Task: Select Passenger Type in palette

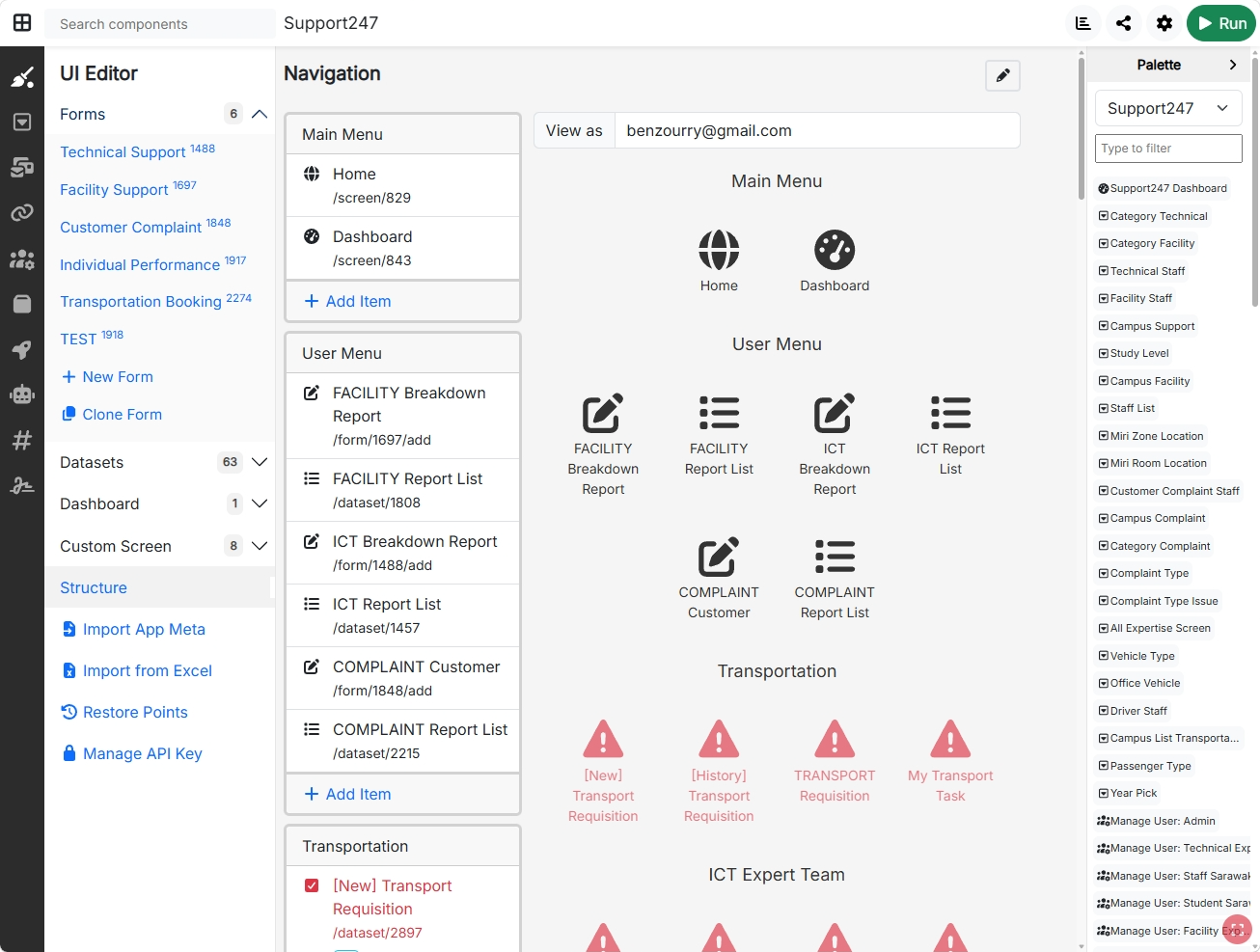Action: [1144, 766]
